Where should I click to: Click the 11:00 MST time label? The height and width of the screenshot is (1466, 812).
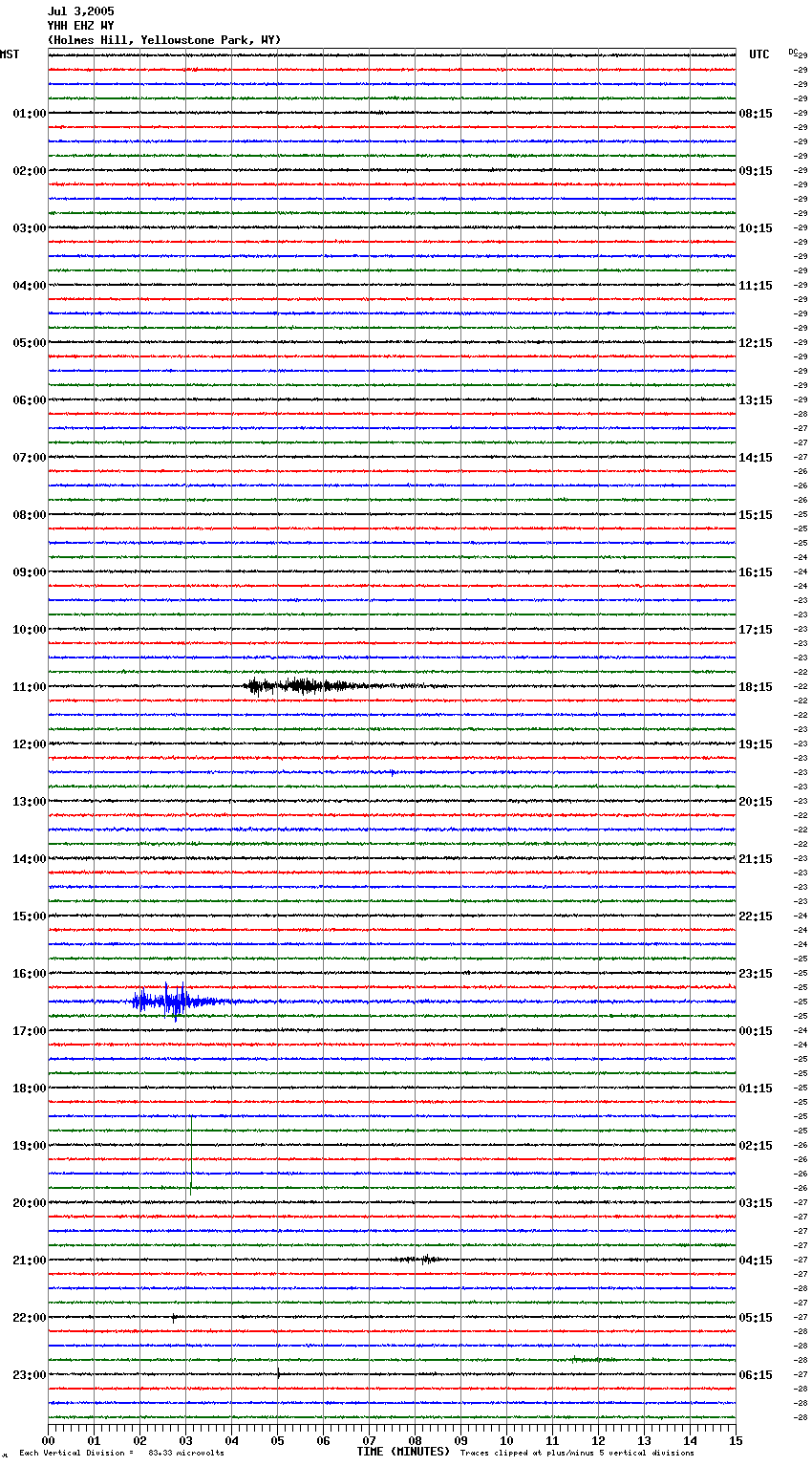click(x=30, y=687)
